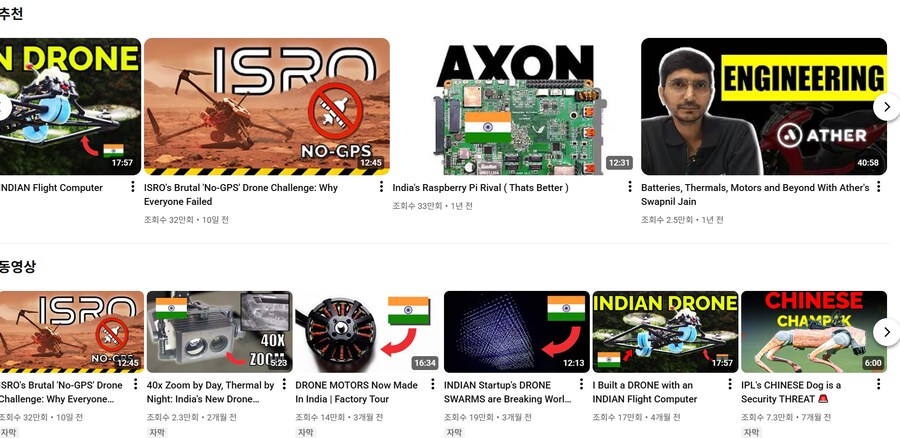Open three-dot menu beside INDIAN Flight Computer title

133,187
